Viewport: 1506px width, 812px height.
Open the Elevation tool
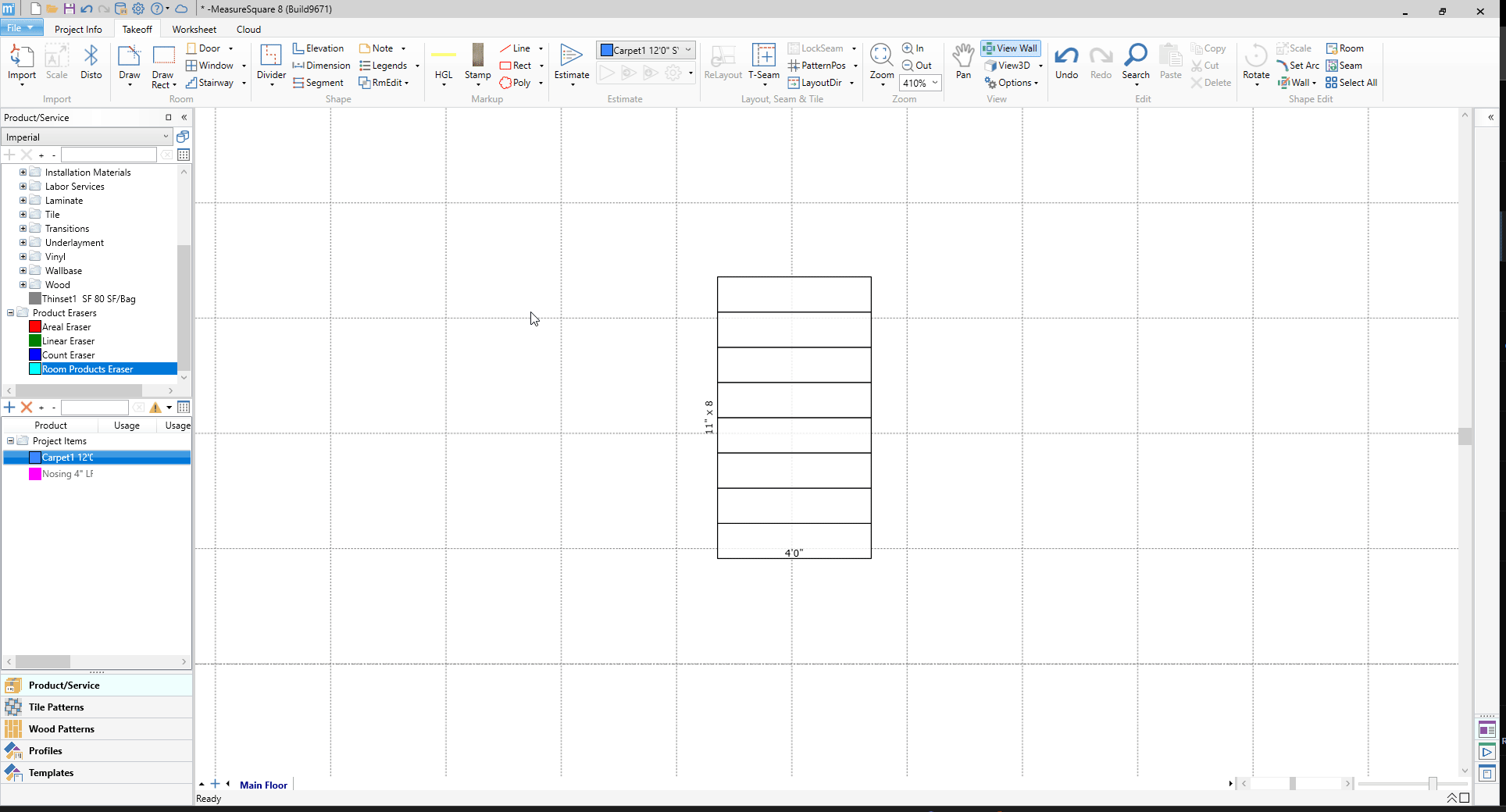tap(318, 48)
